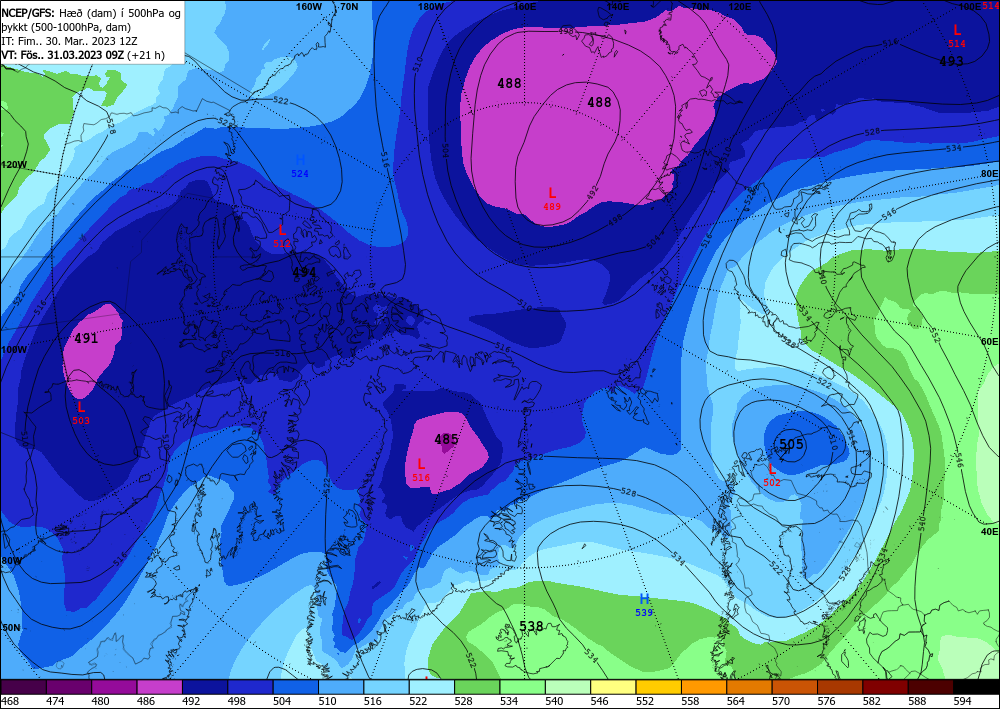Click the magenta legend swatch between 480 and 486
This screenshot has height=709, width=1000.
tap(159, 687)
